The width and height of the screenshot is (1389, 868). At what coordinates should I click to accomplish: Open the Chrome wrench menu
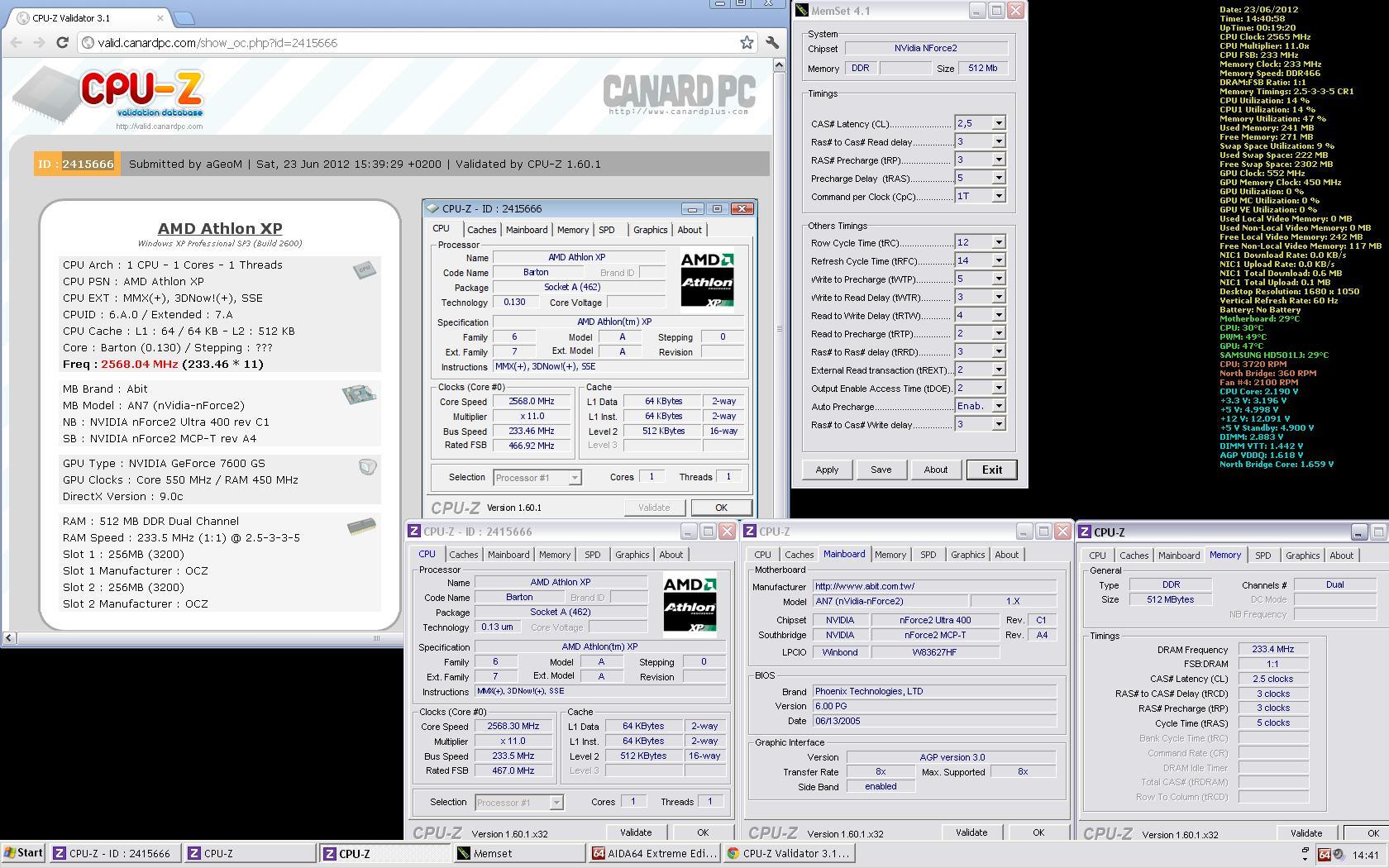point(772,42)
